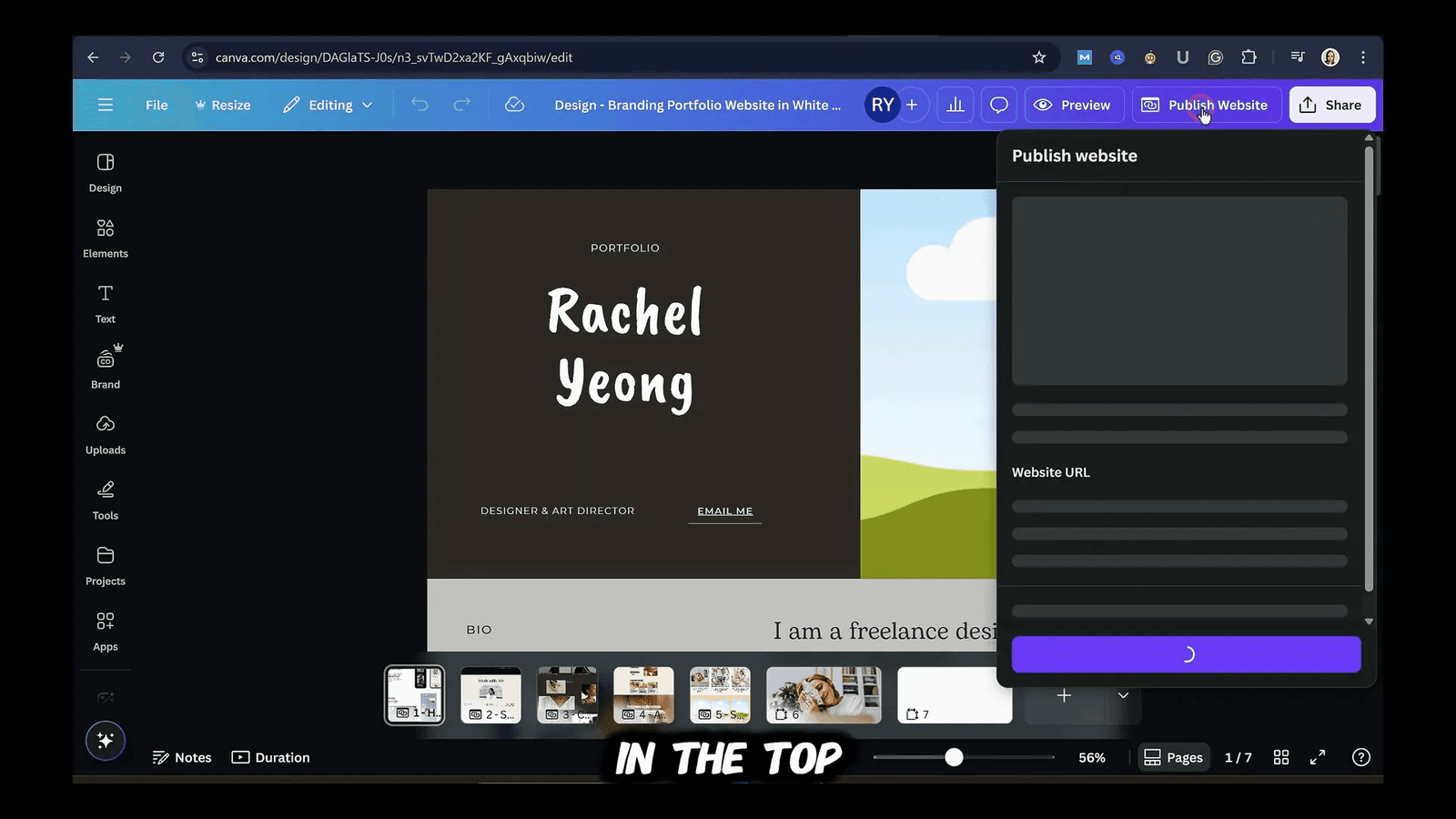Select the BIO label on canvas
This screenshot has width=1456, height=819.
click(x=479, y=630)
